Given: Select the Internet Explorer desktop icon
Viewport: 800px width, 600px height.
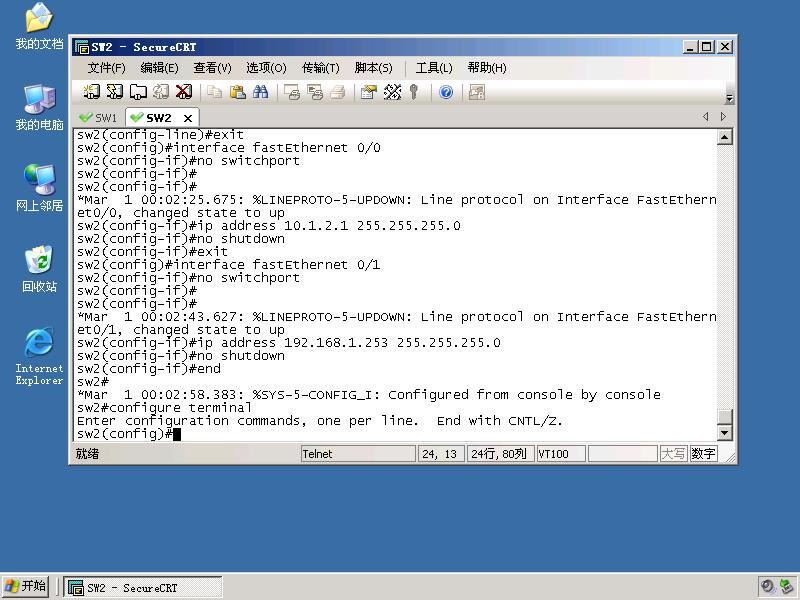Looking at the screenshot, I should (39, 356).
